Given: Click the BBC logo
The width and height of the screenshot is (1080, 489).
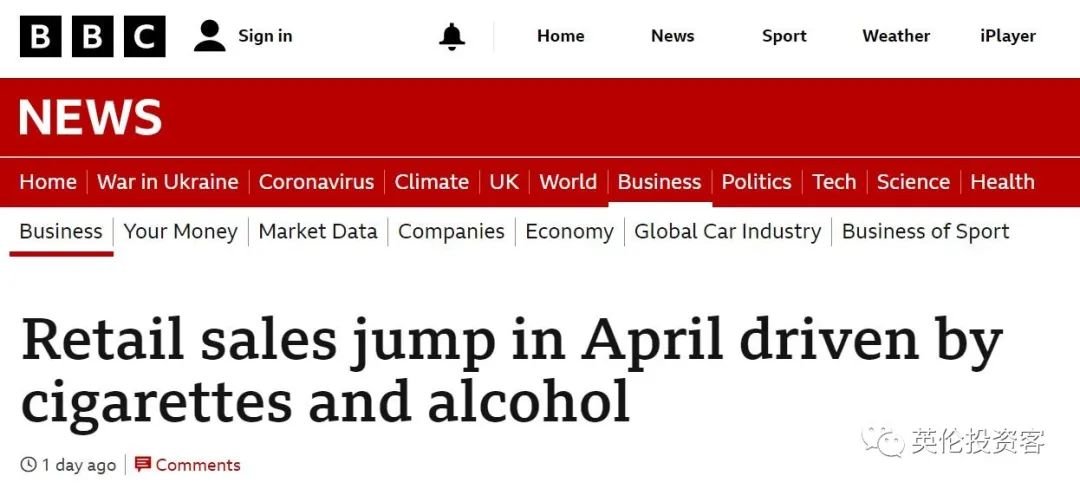Looking at the screenshot, I should point(93,37).
